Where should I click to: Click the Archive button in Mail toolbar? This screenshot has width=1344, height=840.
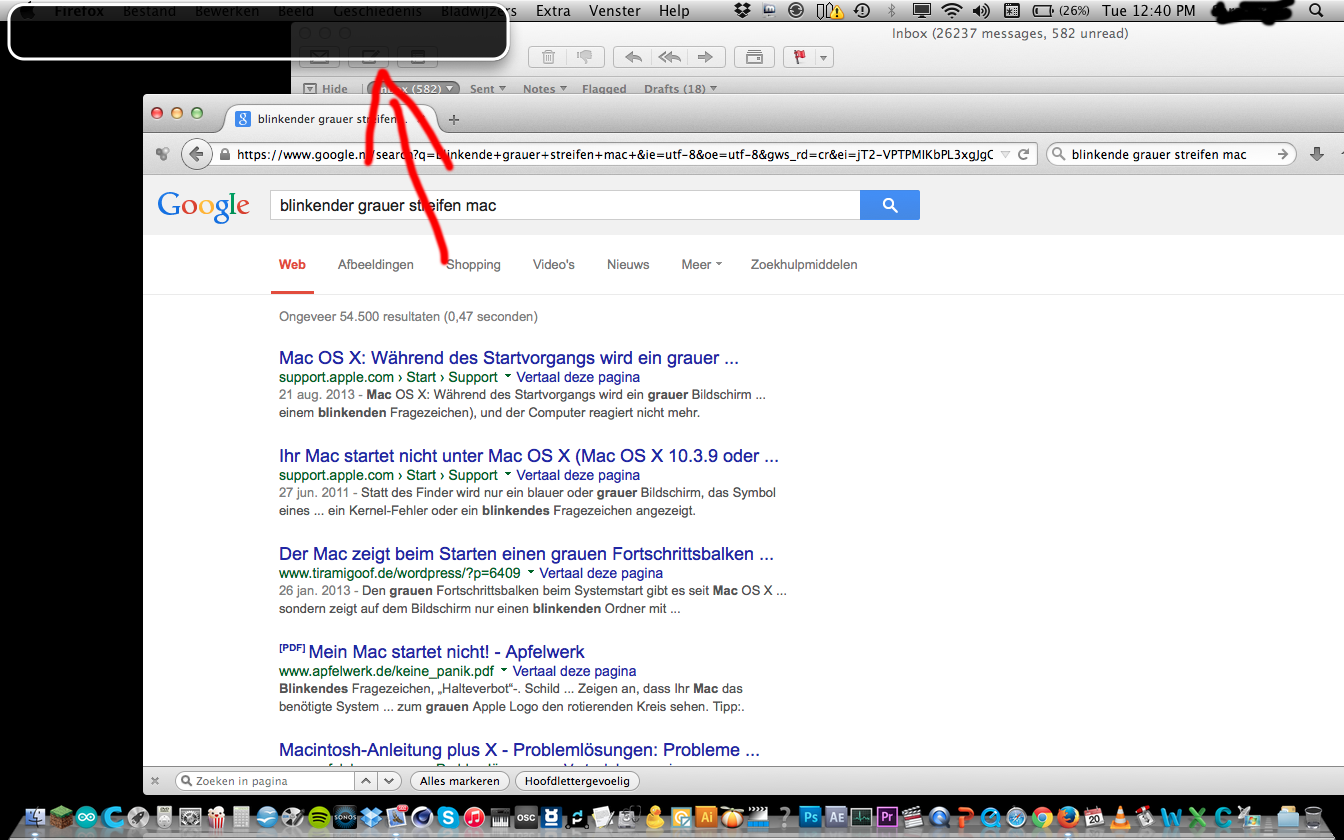(753, 57)
